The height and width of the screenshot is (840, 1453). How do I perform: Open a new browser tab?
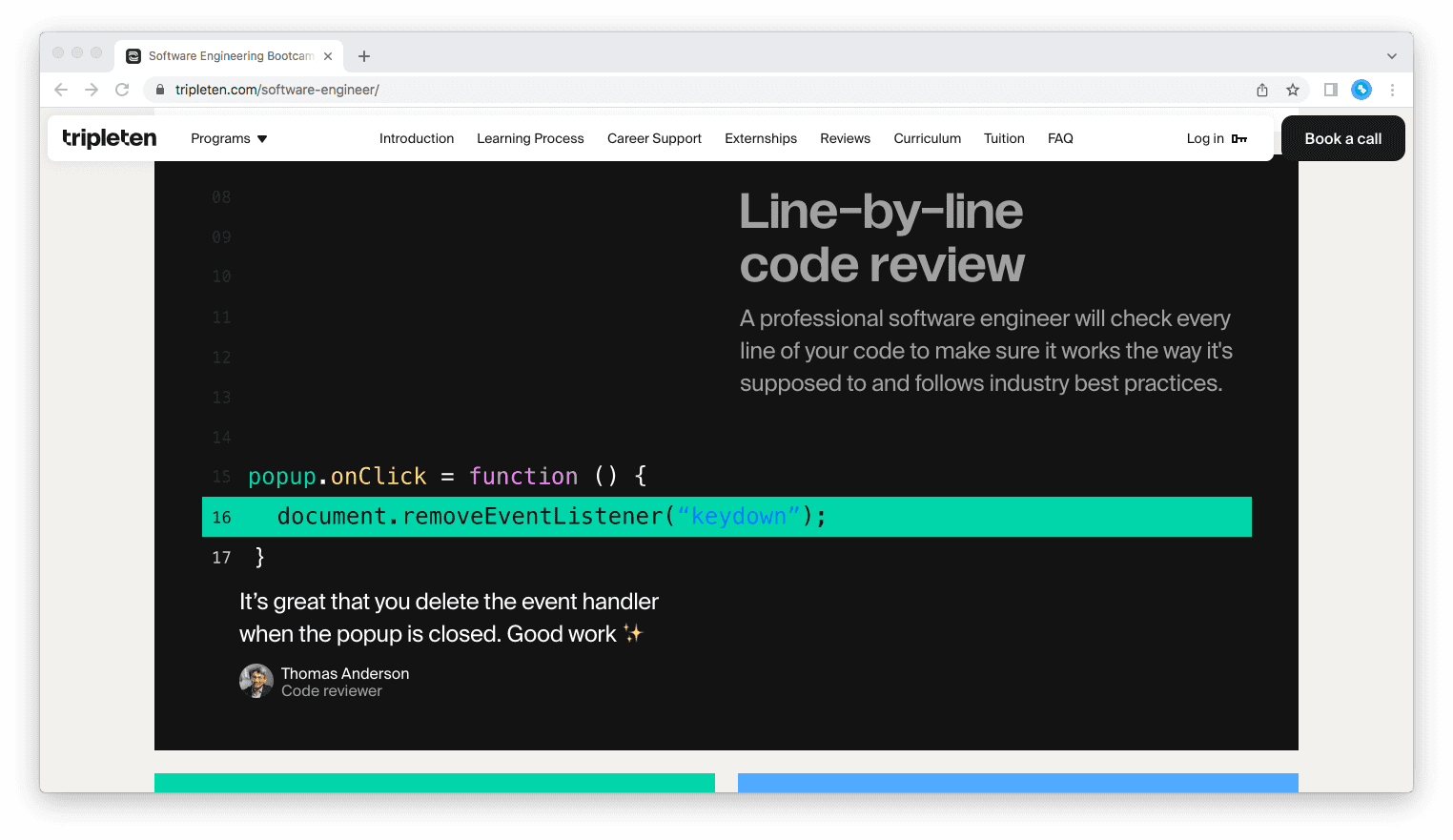pos(364,56)
